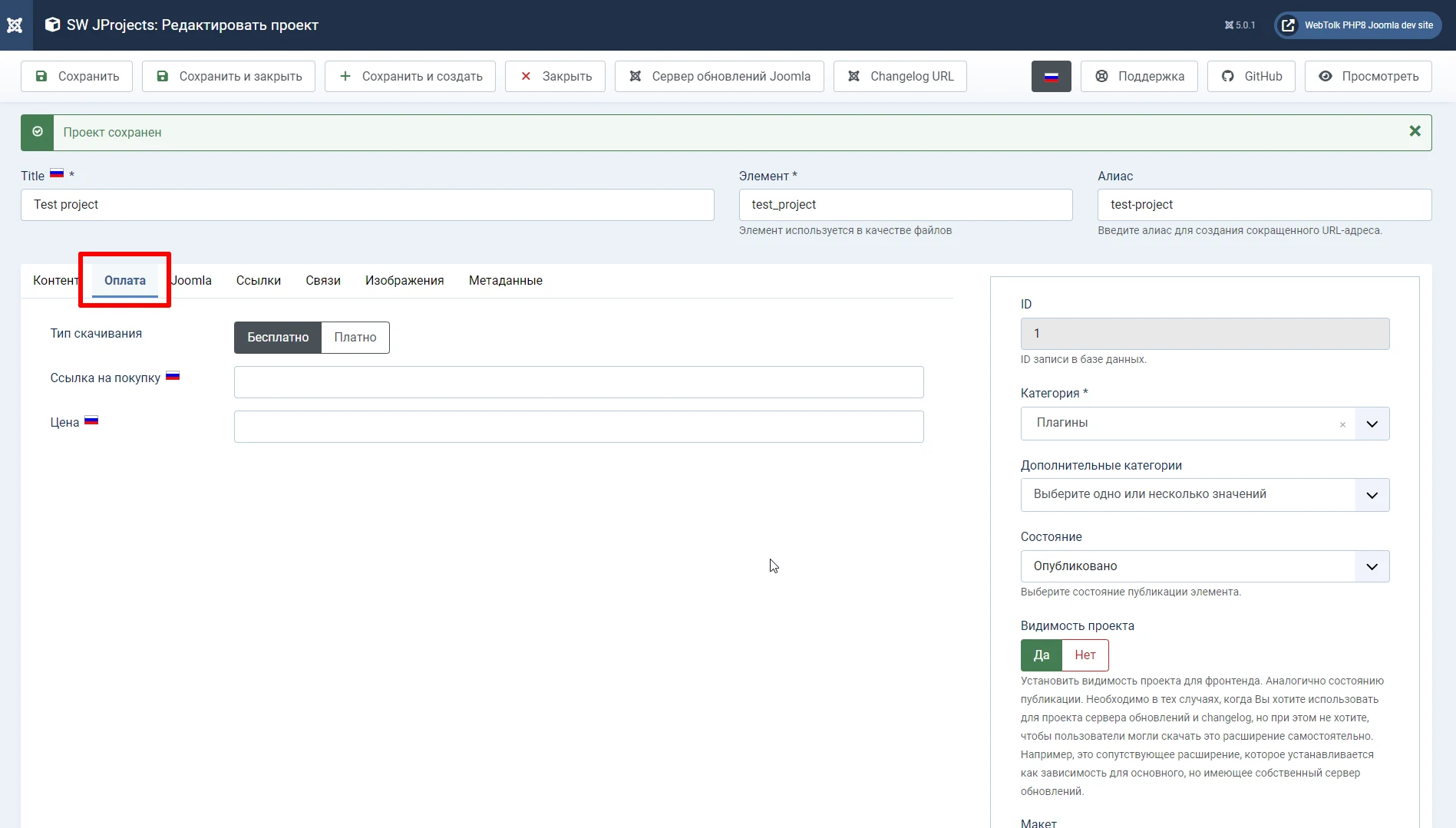
Task: Switch to the Метаданные tab
Action: pos(506,280)
